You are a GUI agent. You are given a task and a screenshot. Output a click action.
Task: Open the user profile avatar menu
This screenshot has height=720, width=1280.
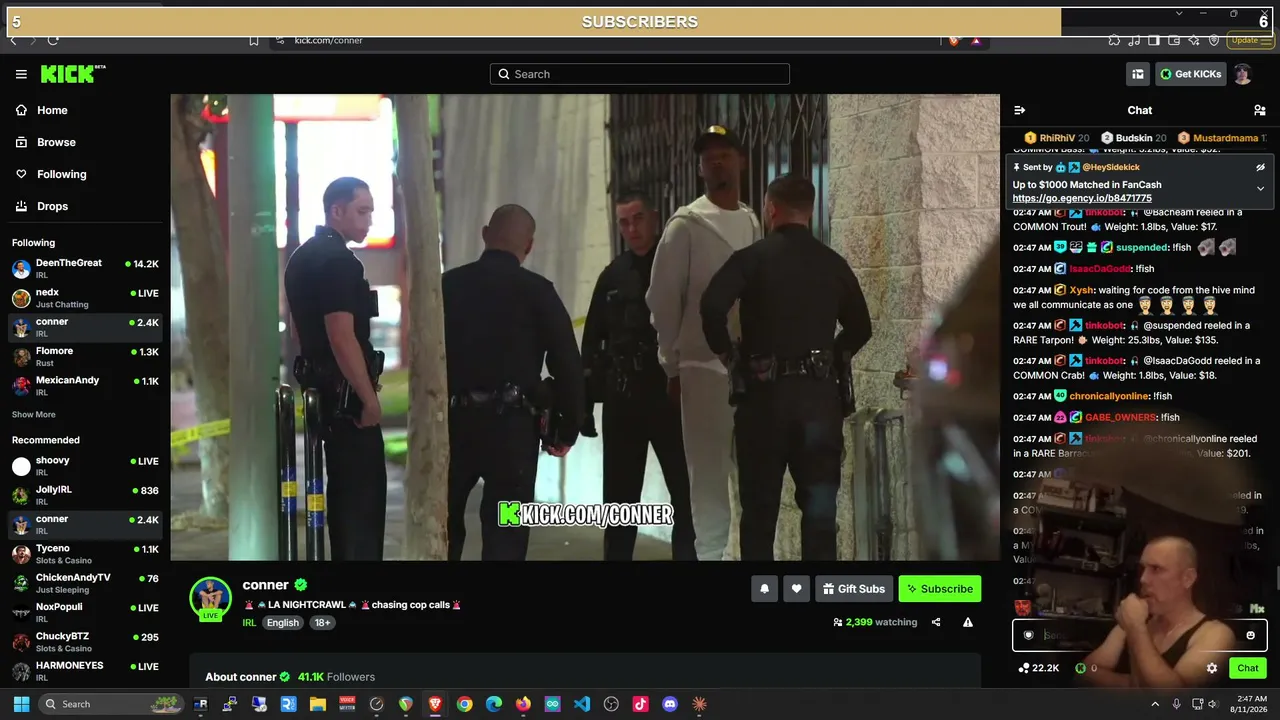[1242, 74]
